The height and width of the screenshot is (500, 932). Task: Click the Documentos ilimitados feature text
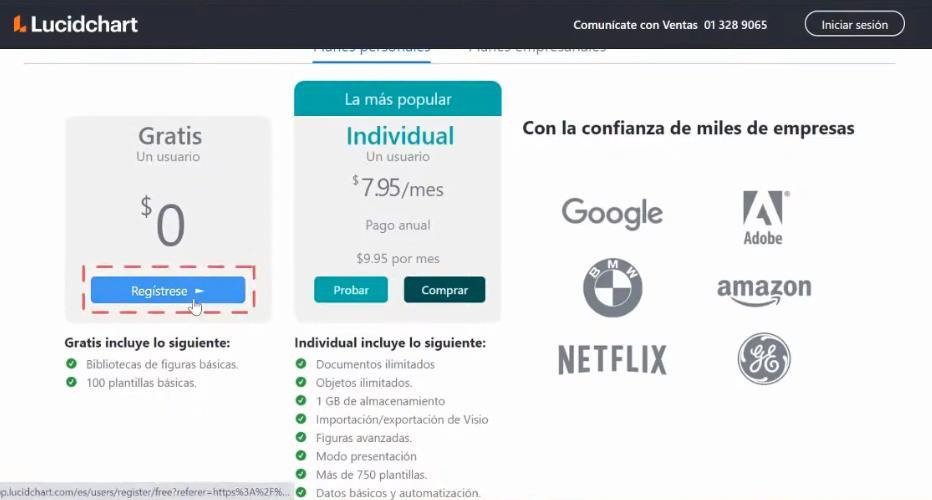coord(375,364)
